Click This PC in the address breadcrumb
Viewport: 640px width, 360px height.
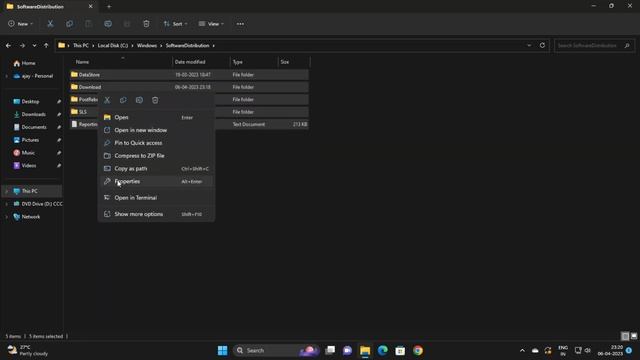[x=81, y=45]
